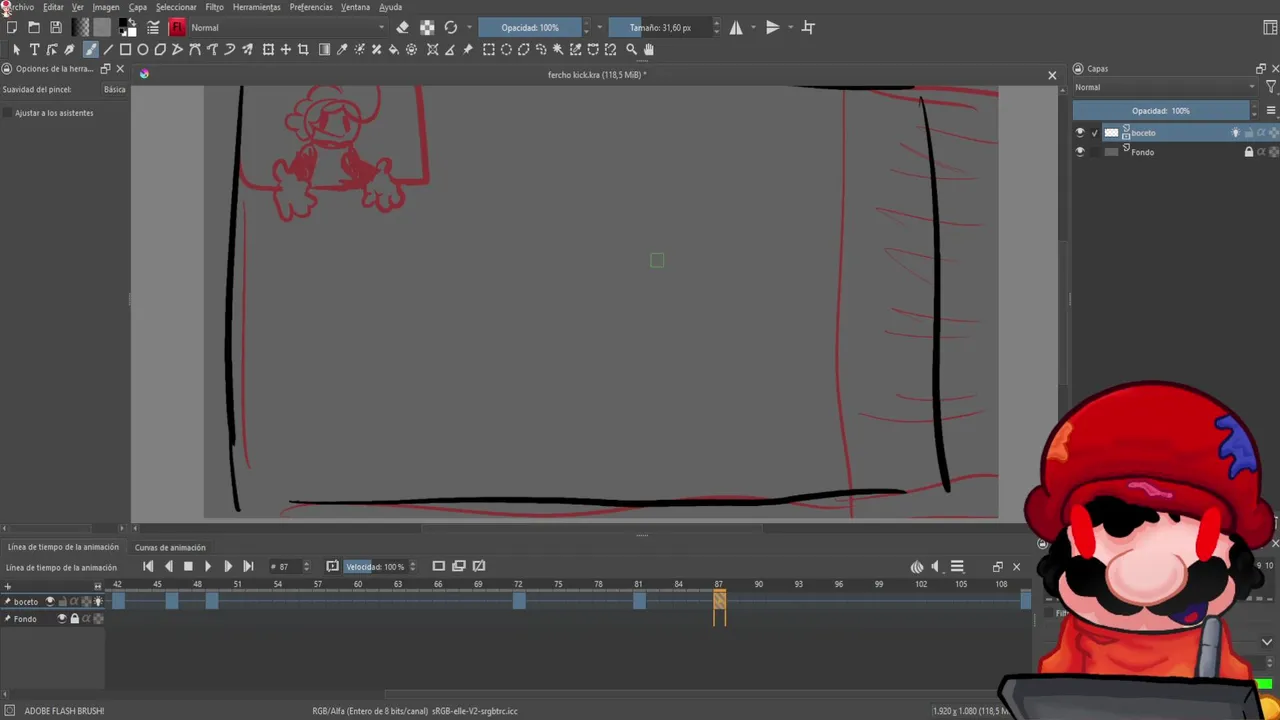Enable Ajustar a los asistentes checkbox

click(8, 113)
